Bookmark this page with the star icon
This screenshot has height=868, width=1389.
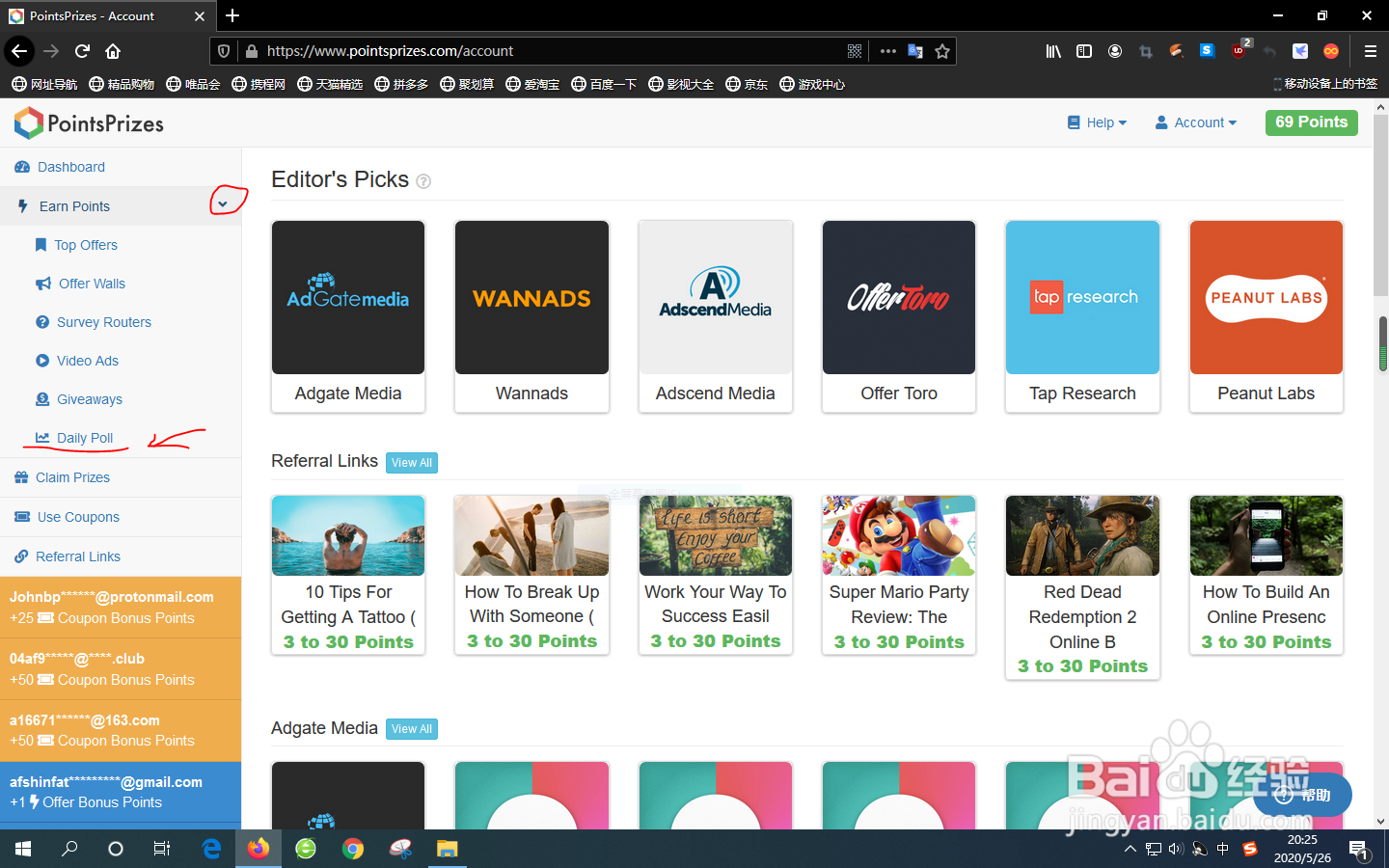point(942,51)
